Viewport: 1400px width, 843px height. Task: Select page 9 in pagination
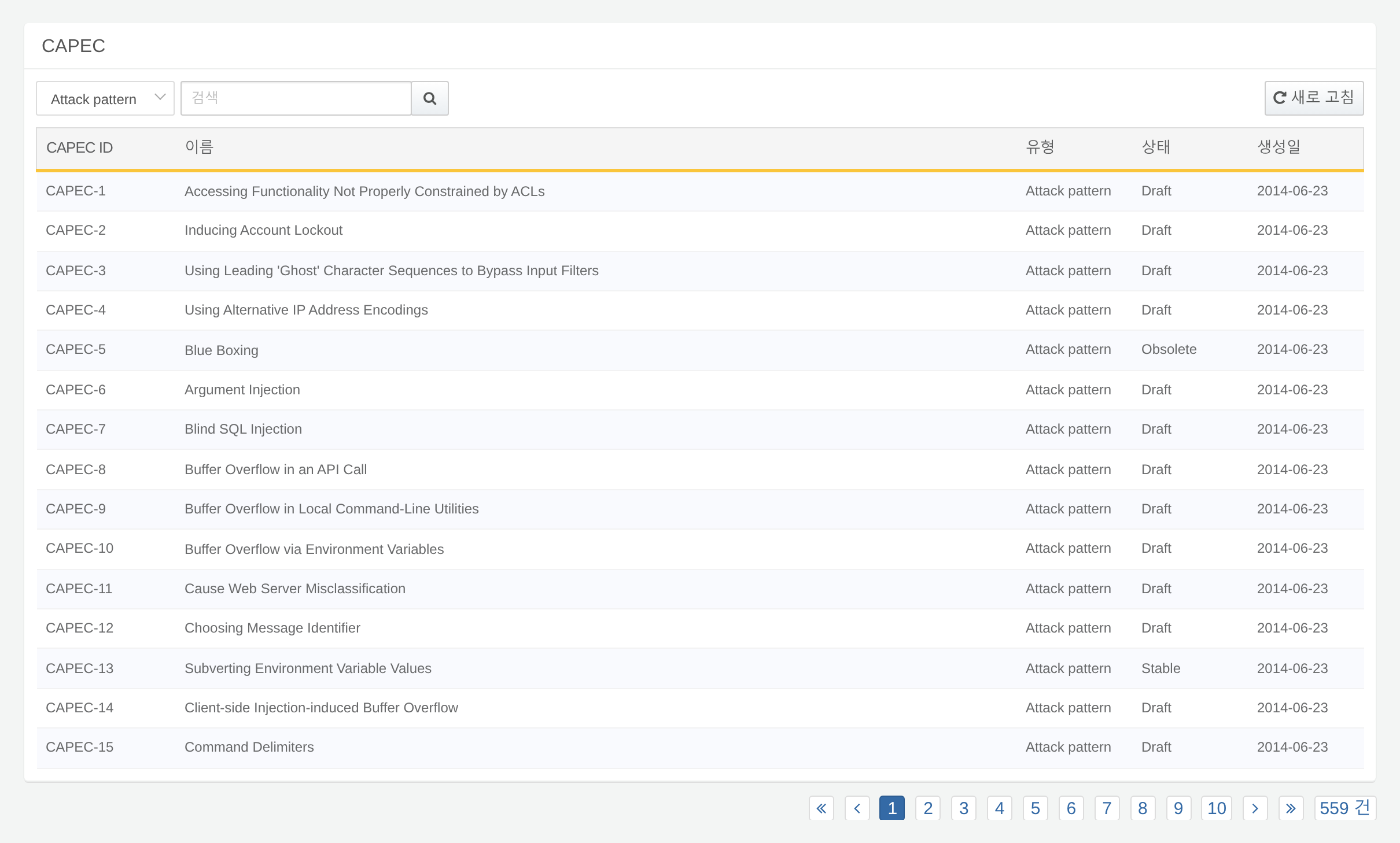point(1179,808)
